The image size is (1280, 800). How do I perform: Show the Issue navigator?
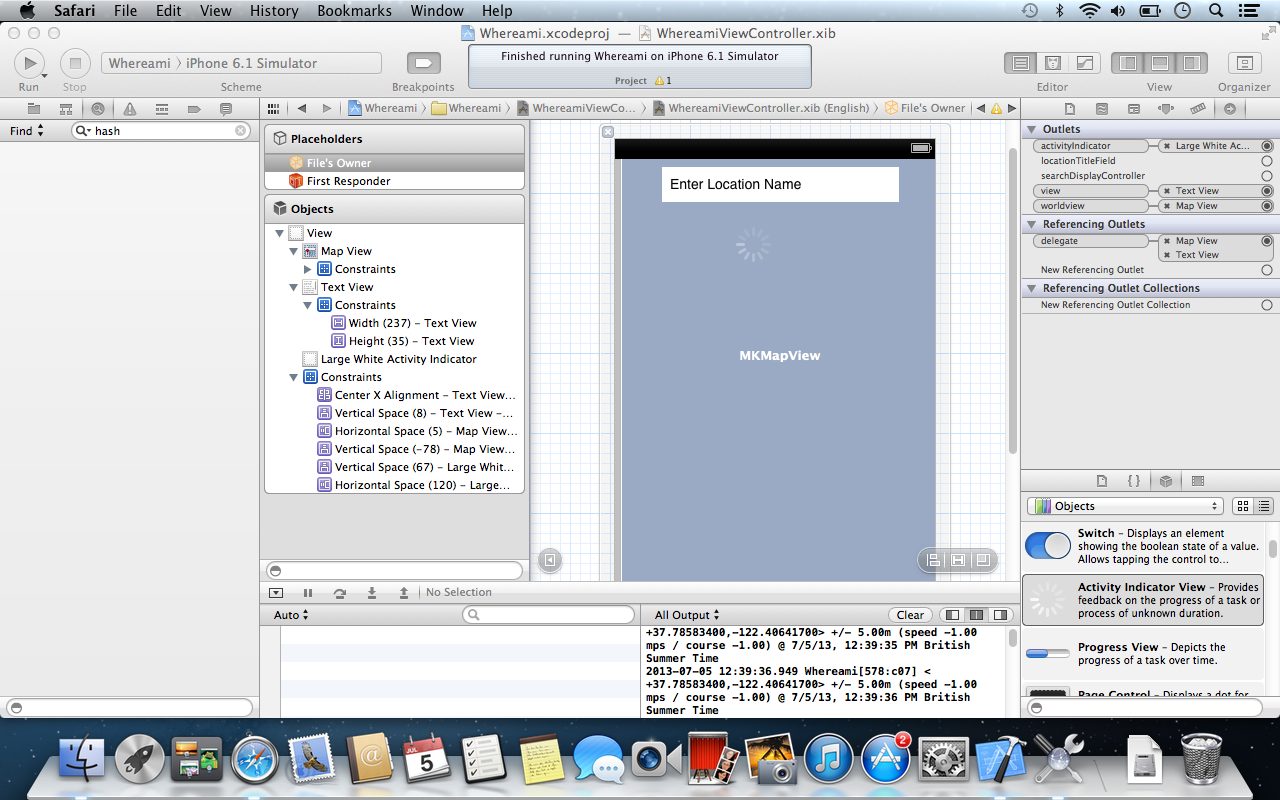[130, 108]
